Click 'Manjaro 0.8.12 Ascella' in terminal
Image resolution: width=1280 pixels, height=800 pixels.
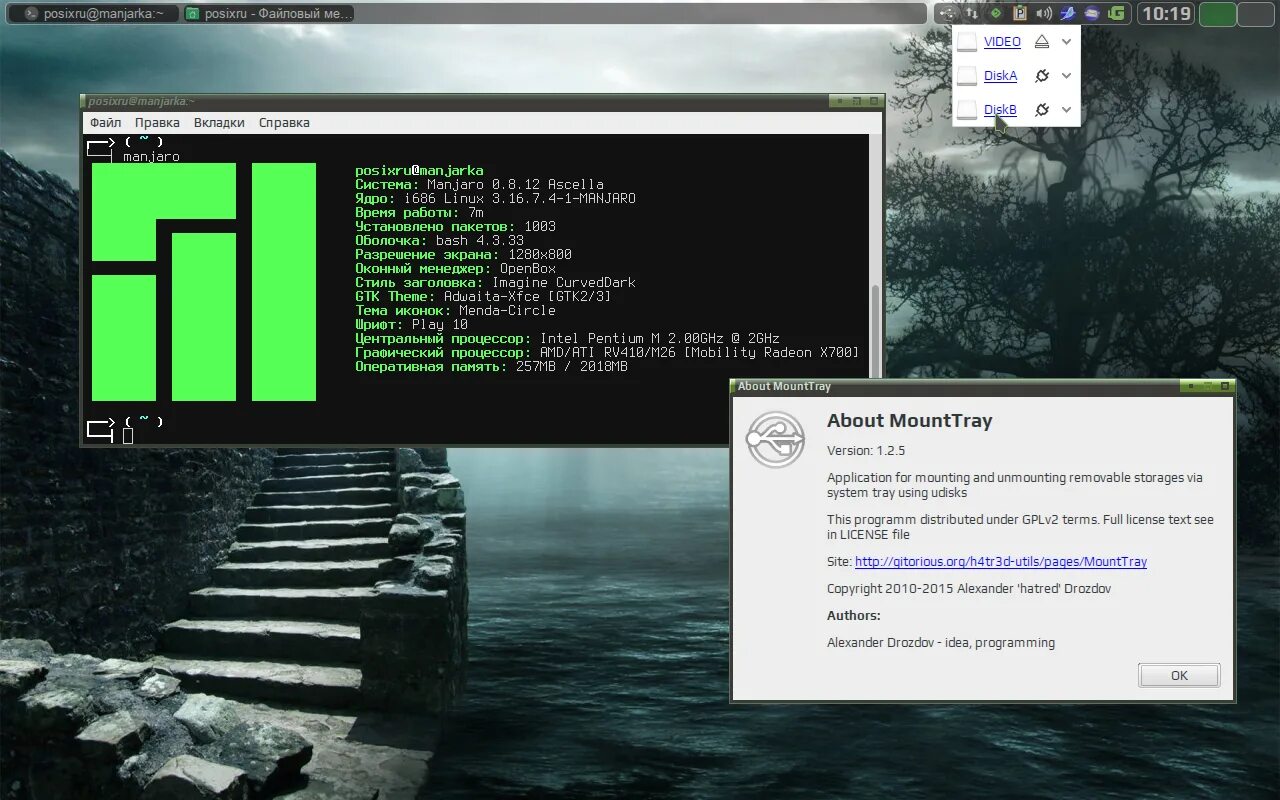pos(515,185)
